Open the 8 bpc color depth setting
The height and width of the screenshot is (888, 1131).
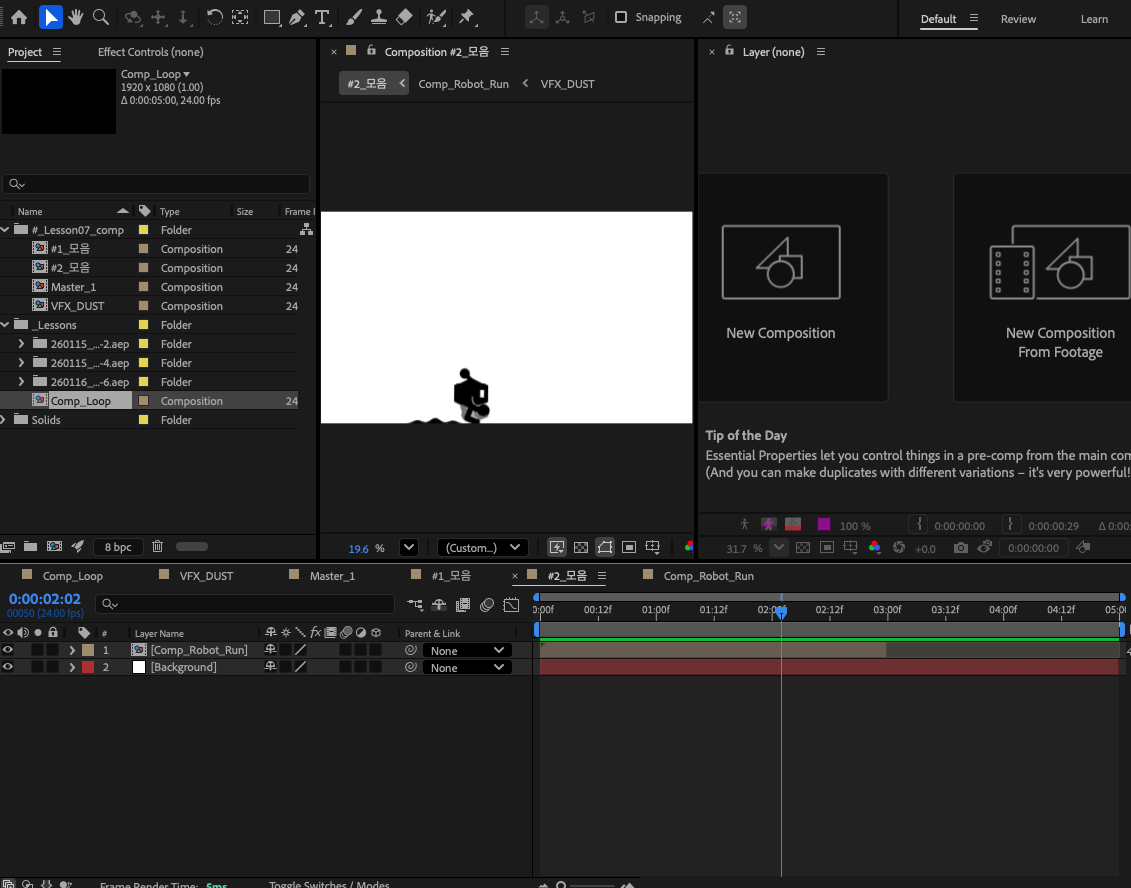coord(118,547)
